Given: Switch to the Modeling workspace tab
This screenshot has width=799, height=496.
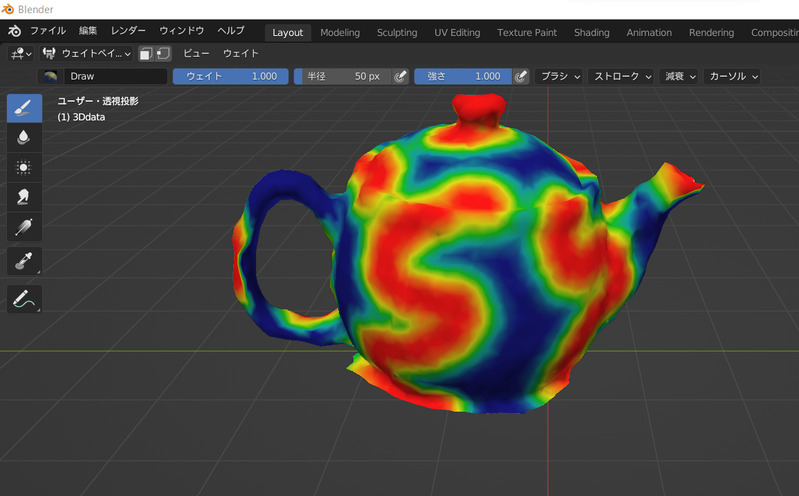Looking at the screenshot, I should [340, 33].
